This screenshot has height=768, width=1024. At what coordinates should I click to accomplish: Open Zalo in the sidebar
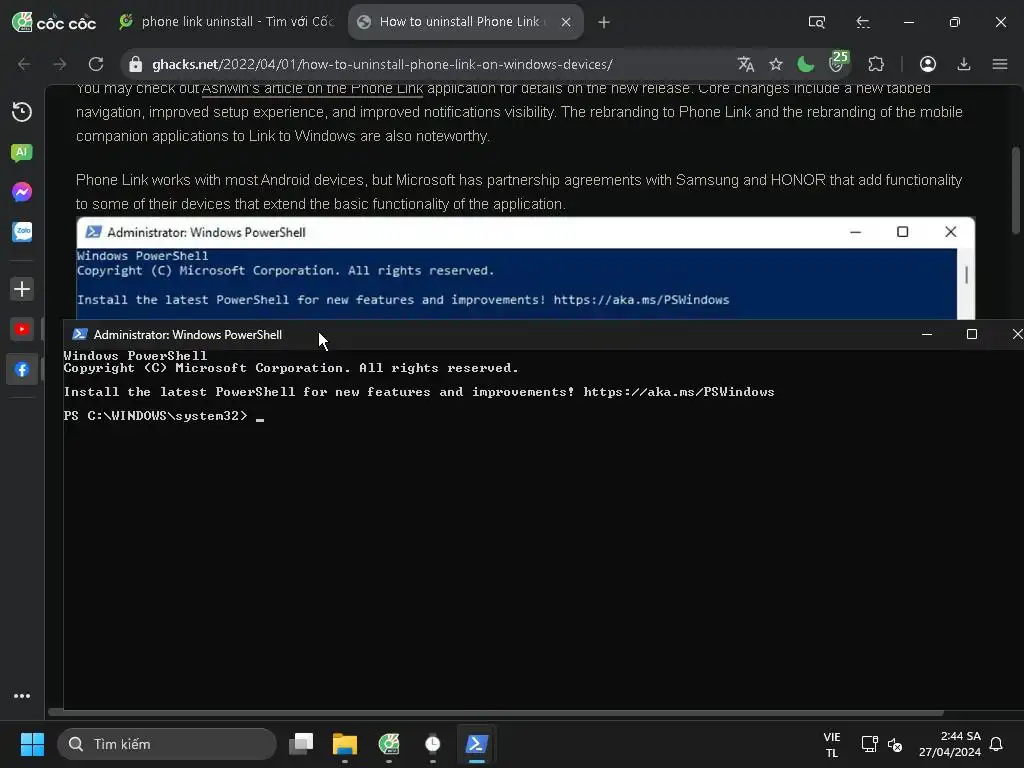point(22,232)
